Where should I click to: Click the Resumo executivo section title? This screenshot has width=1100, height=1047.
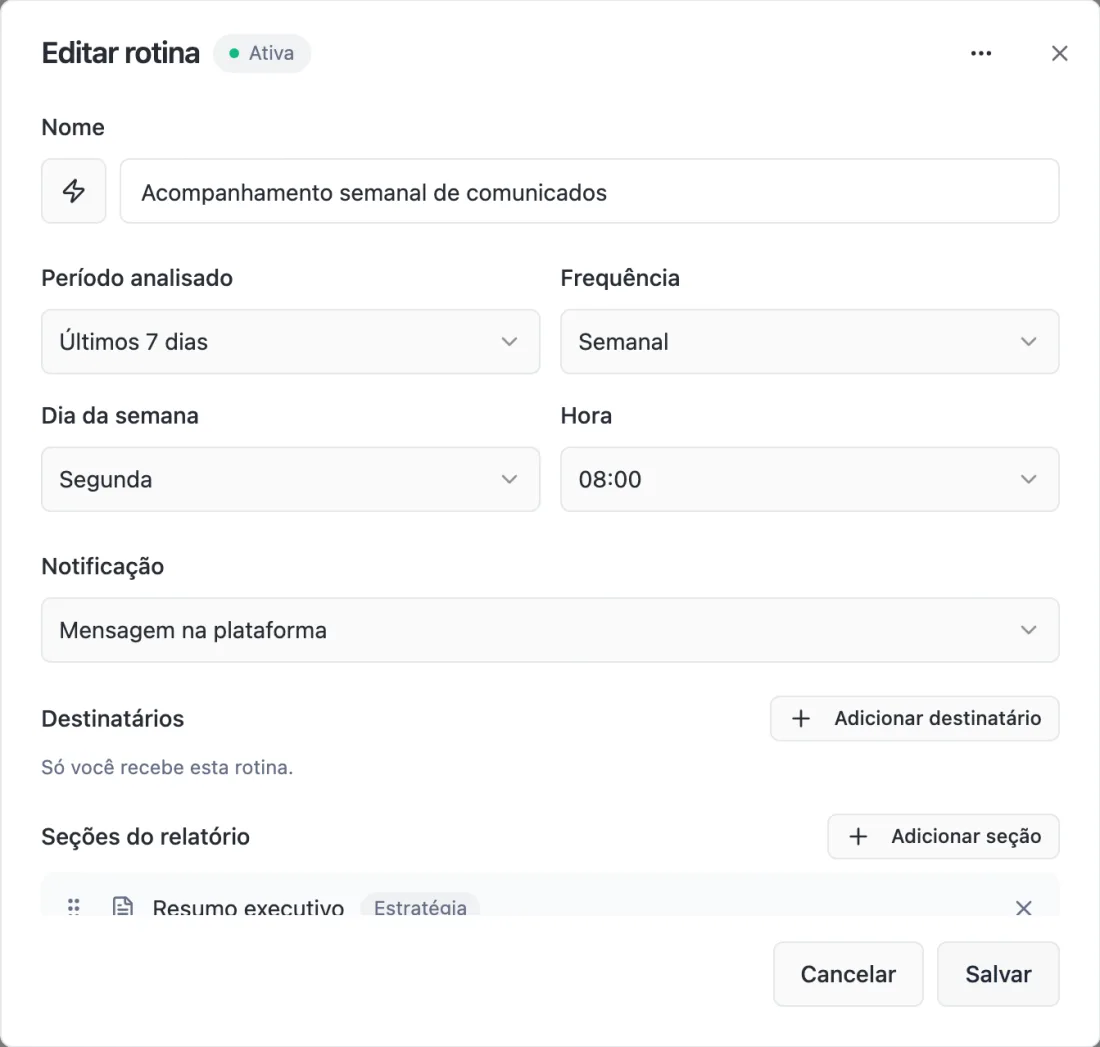pos(248,907)
